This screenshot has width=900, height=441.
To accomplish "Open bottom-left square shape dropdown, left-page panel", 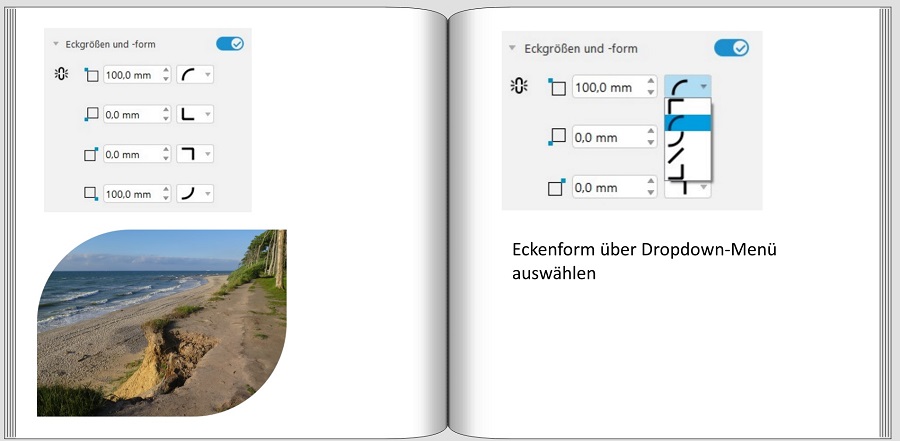I will click(195, 114).
